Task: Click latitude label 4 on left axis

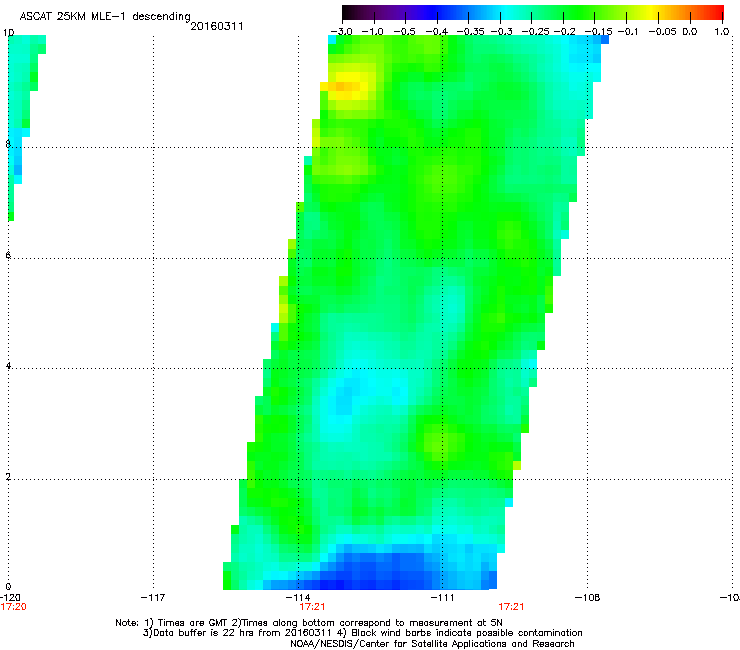Action: (x=8, y=366)
